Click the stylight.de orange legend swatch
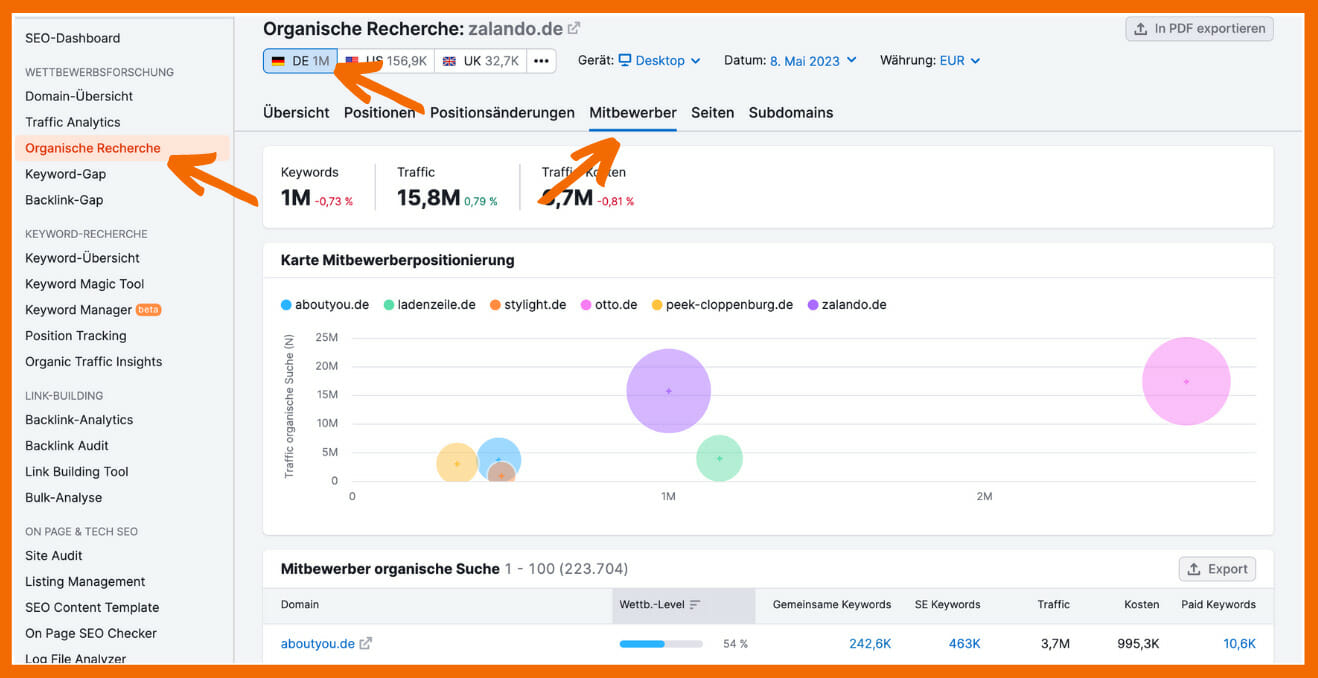This screenshot has height=678, width=1318. point(495,305)
